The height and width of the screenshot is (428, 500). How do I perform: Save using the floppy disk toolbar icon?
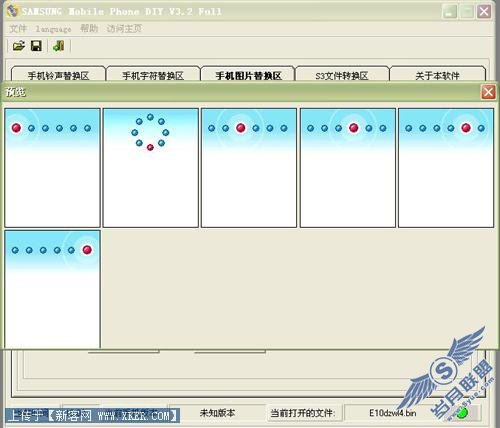pyautogui.click(x=36, y=46)
